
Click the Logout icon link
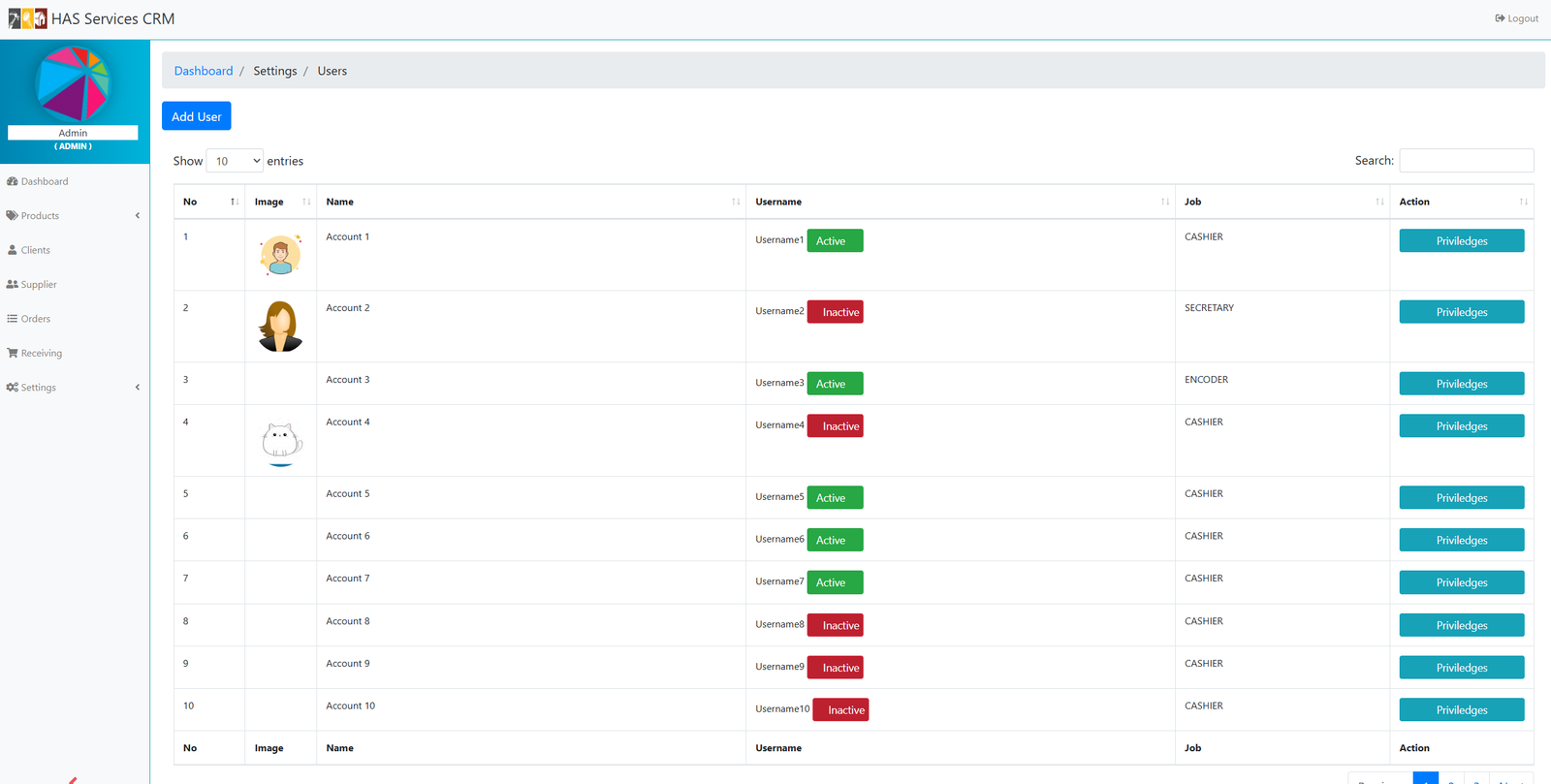coord(1516,18)
